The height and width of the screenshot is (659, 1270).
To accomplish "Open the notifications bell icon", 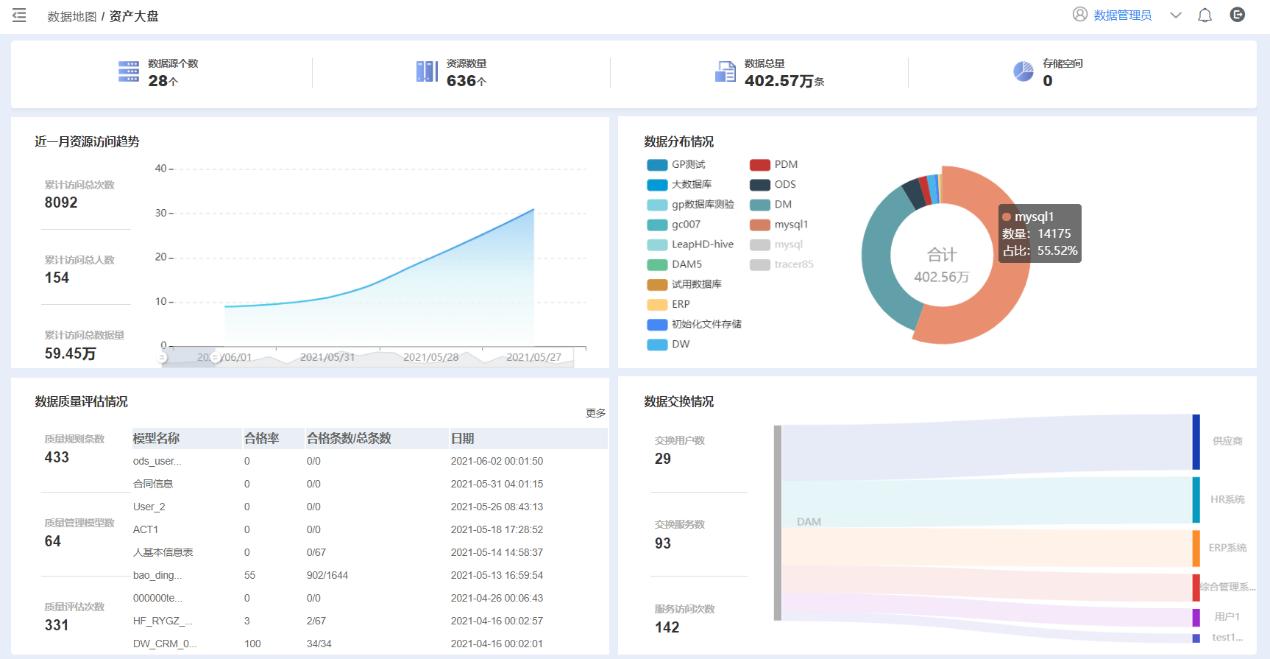I will click(1205, 15).
